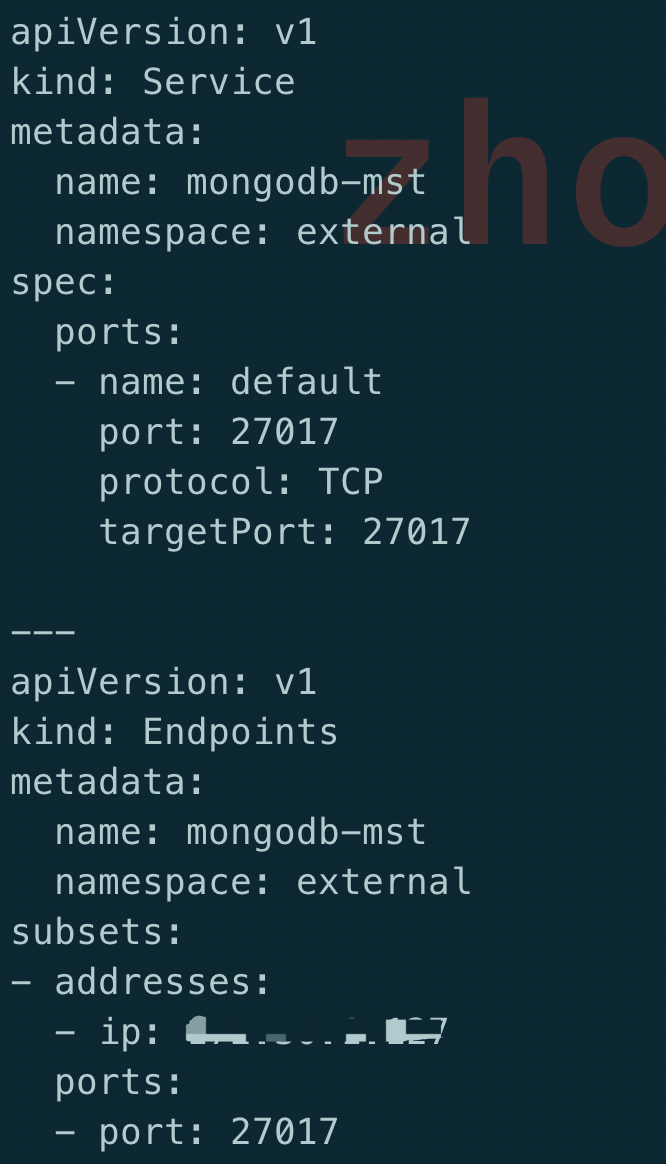Place cursor on 'port: 27017' under spec

pos(219,432)
